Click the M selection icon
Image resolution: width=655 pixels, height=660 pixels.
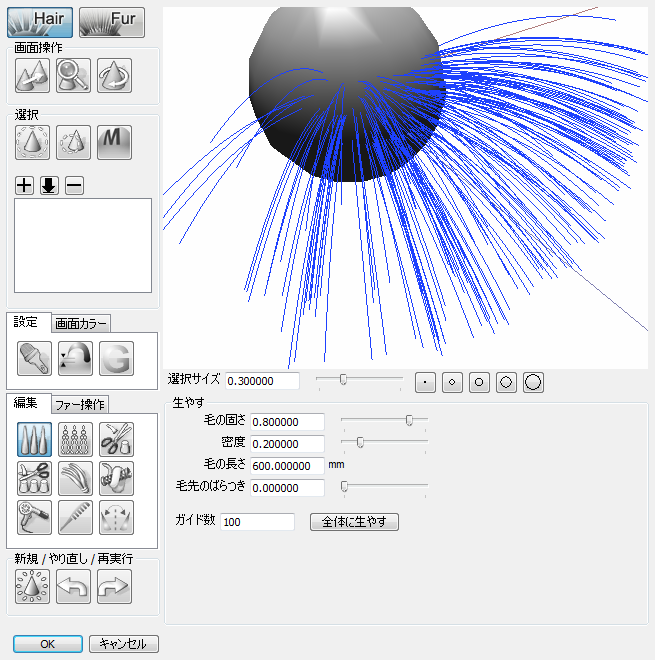click(x=114, y=142)
